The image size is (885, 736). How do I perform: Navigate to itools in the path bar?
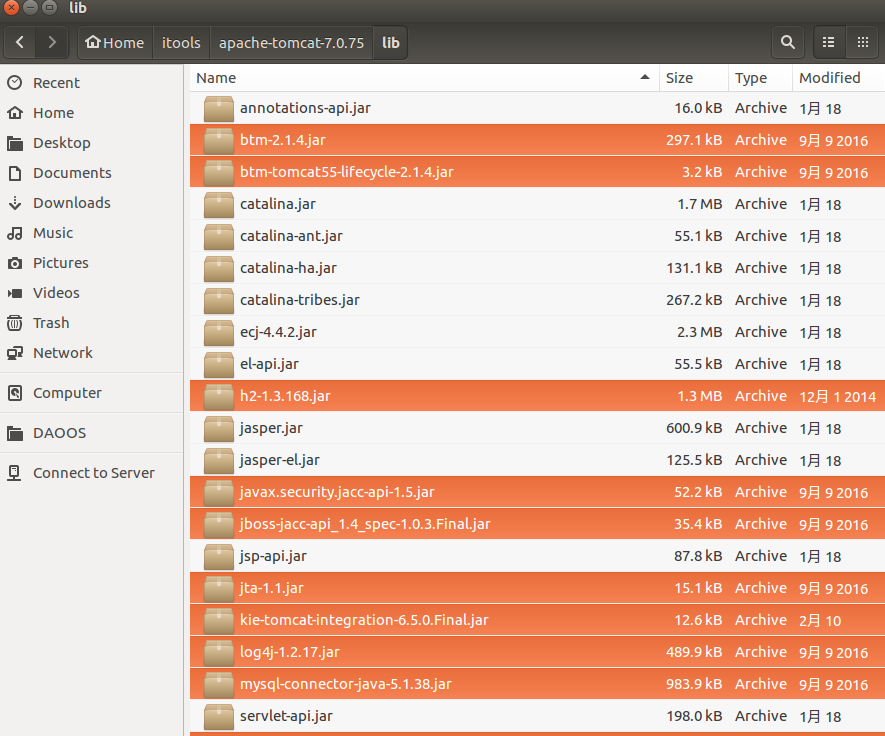click(x=181, y=42)
